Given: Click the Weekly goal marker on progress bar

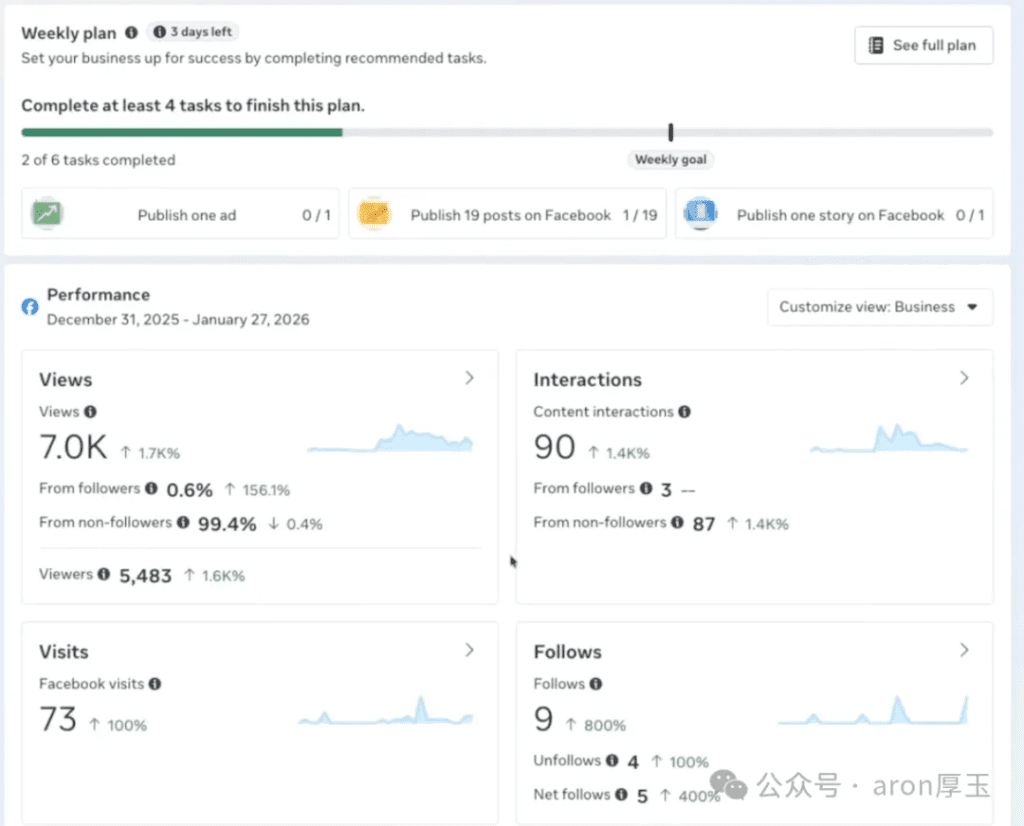Looking at the screenshot, I should coord(671,133).
